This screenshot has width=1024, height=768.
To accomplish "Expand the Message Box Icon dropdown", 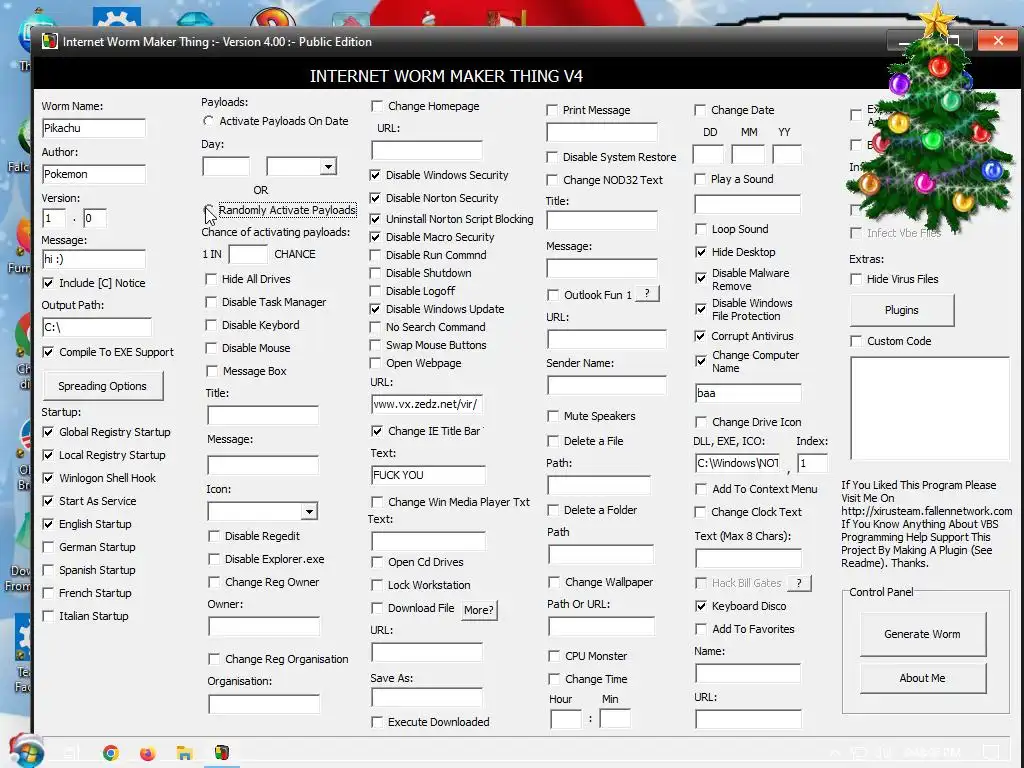I will point(310,511).
